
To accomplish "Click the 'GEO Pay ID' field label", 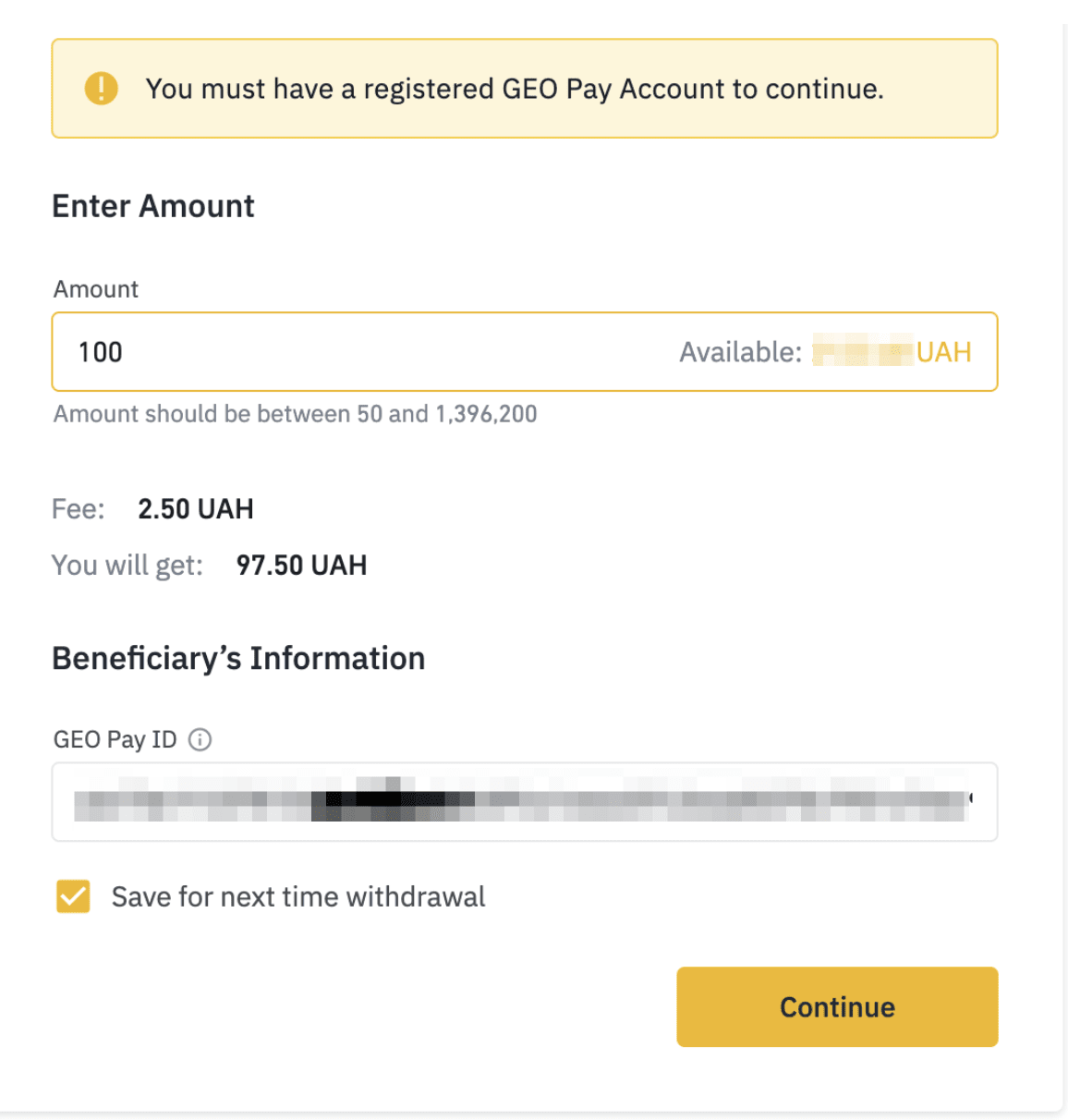I will coord(115,739).
